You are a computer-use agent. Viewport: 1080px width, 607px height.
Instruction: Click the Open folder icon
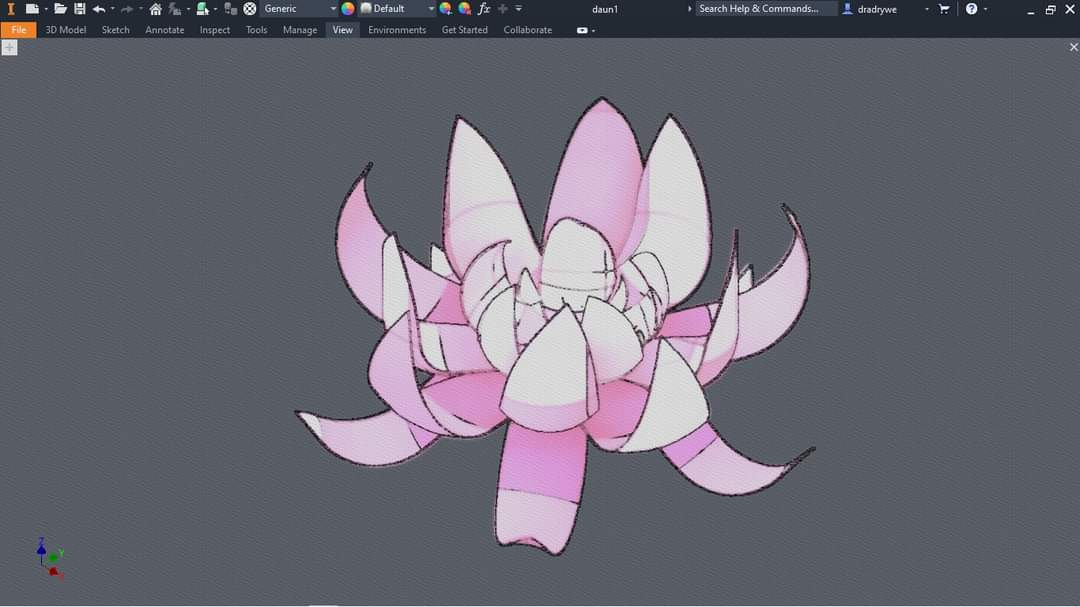pos(60,9)
